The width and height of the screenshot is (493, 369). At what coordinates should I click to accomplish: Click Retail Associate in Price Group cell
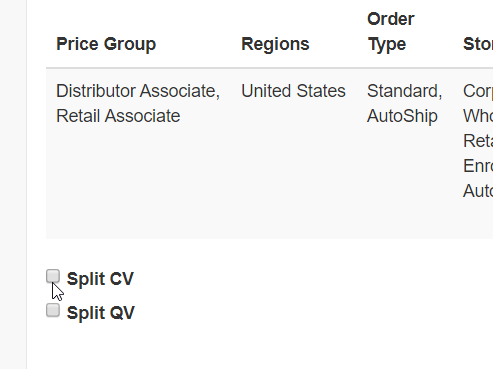click(118, 116)
